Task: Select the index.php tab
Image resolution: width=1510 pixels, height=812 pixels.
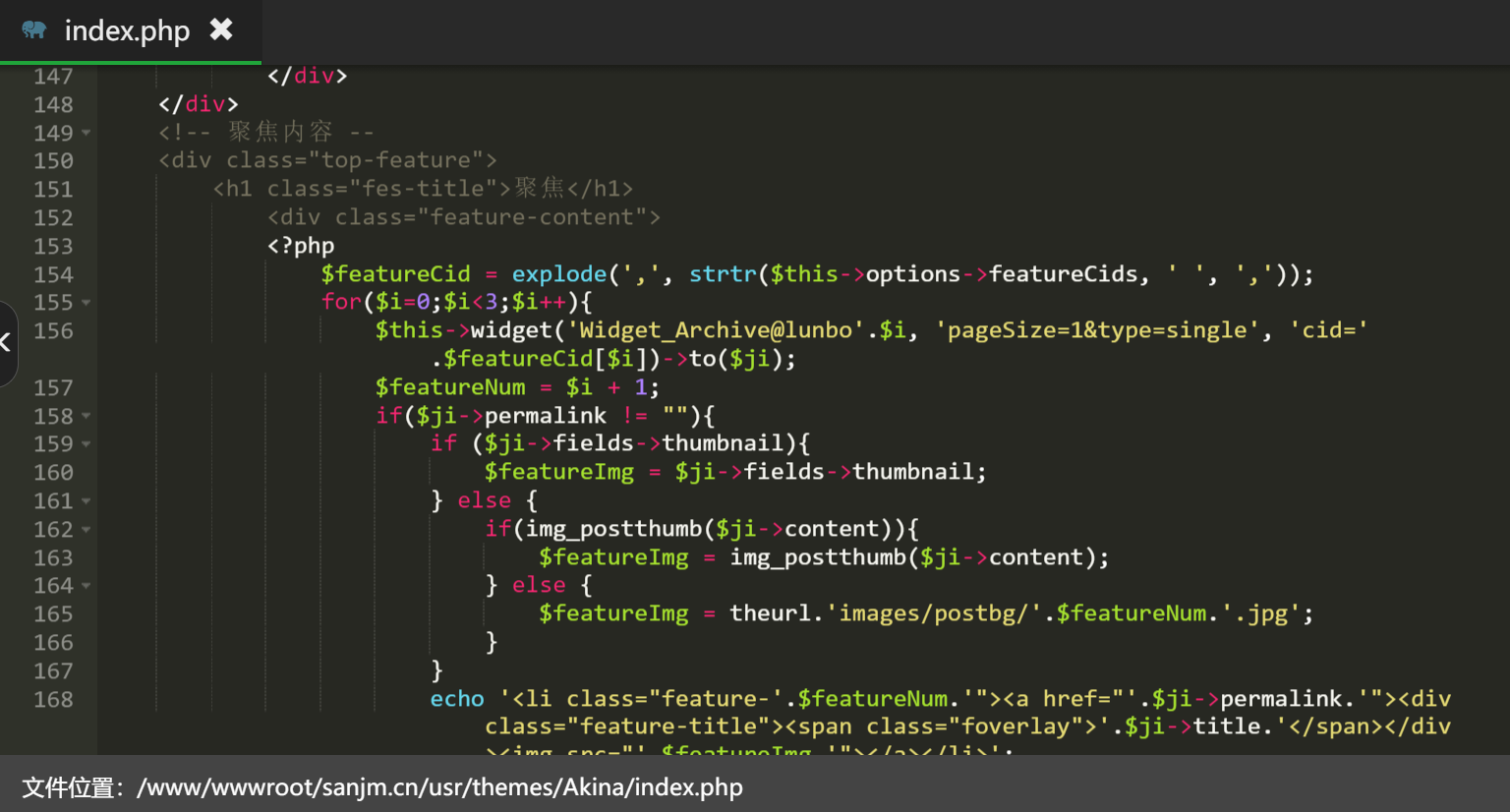Action: click(x=127, y=31)
